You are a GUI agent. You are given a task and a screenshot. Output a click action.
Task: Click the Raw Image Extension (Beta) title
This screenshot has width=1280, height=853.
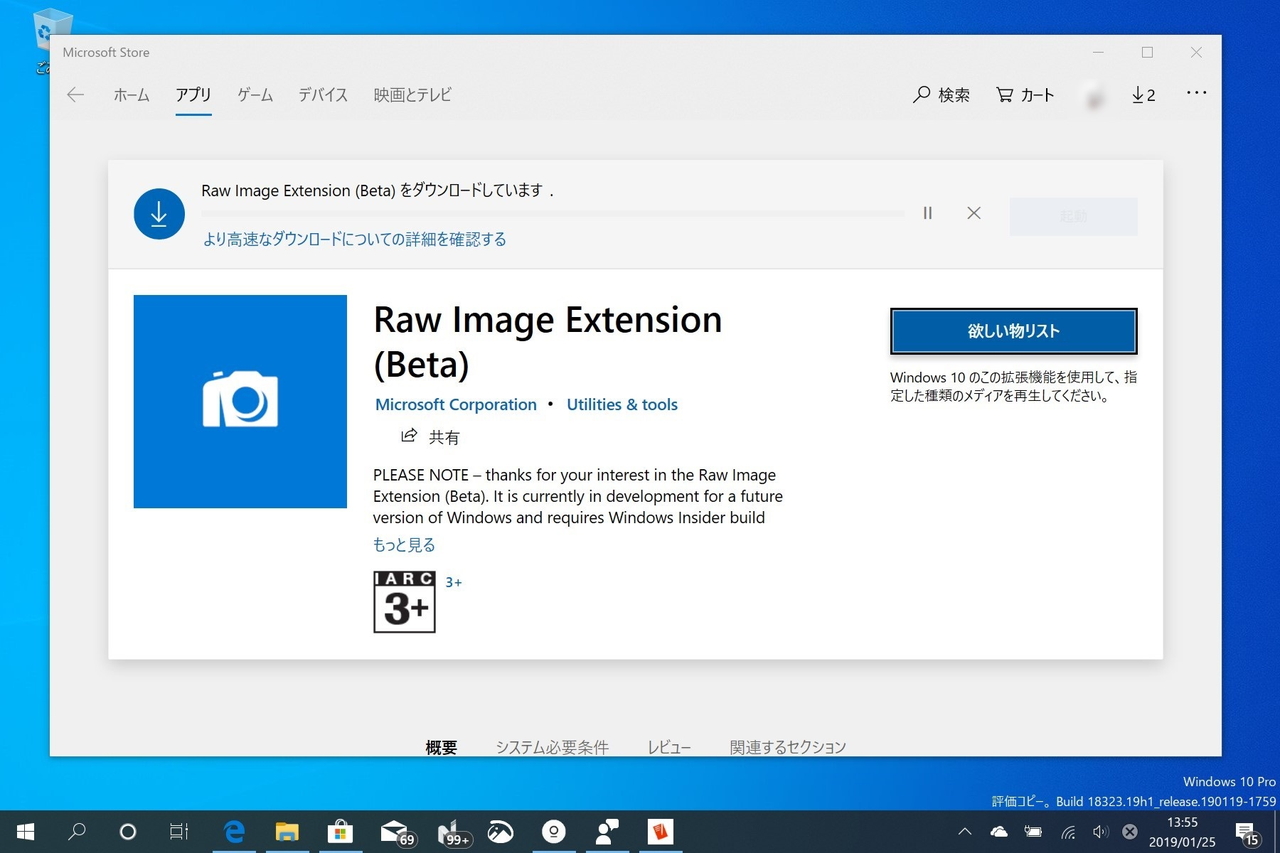pos(547,341)
